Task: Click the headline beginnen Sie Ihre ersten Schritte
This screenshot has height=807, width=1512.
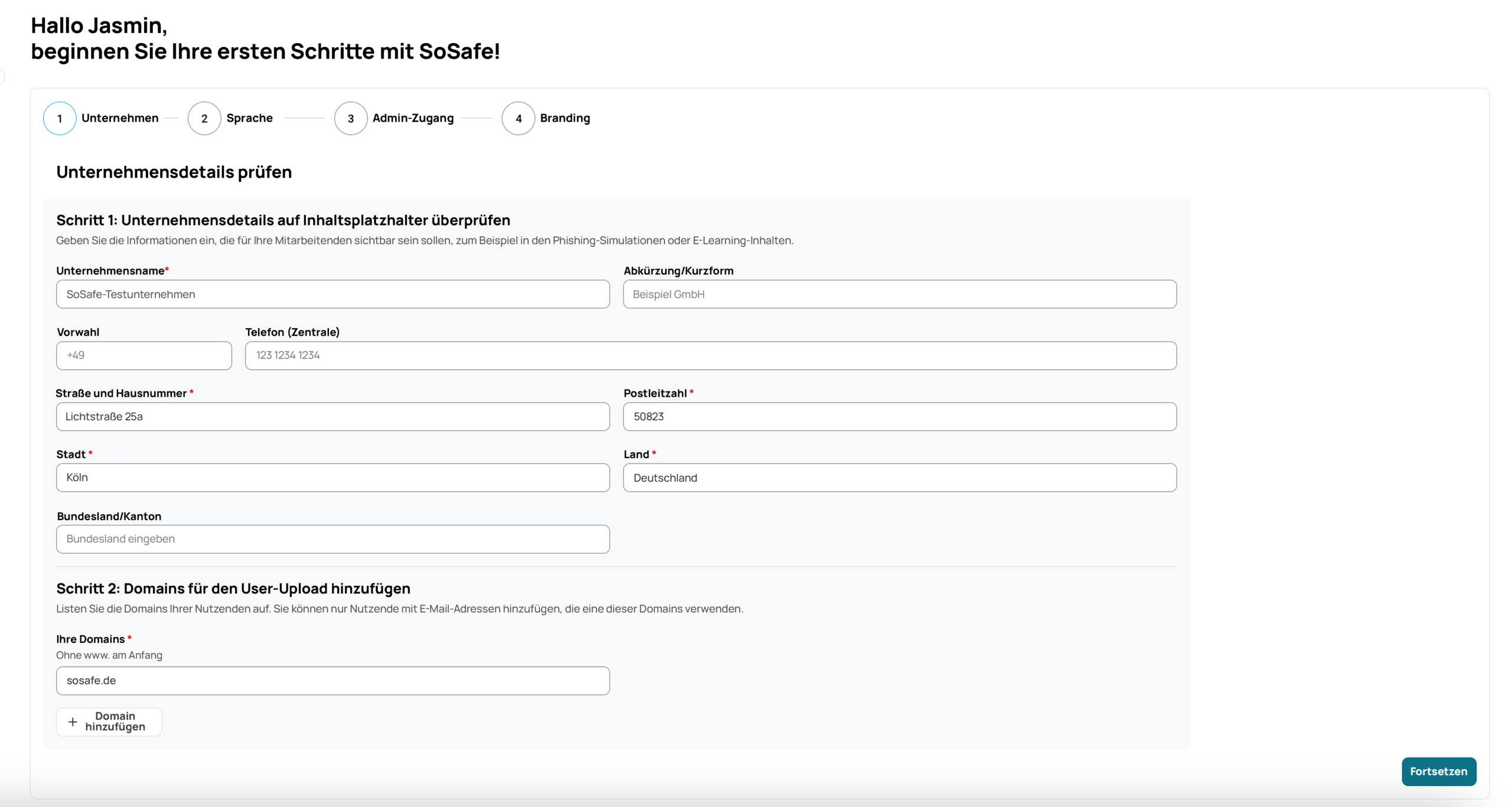Action: 265,51
